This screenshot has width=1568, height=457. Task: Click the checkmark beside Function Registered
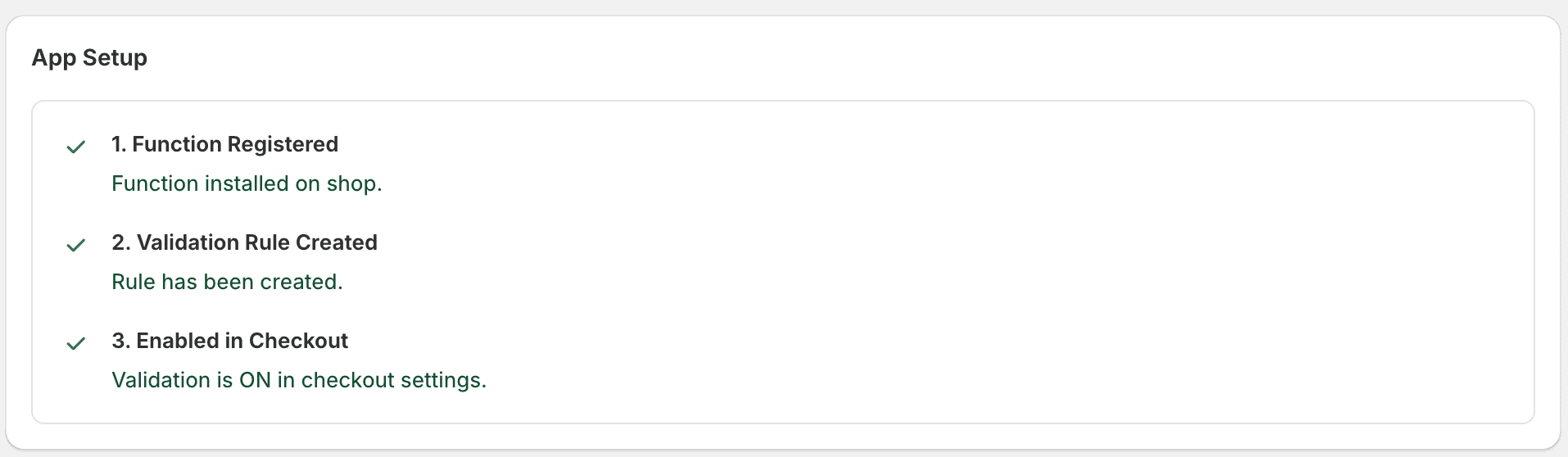click(x=76, y=147)
